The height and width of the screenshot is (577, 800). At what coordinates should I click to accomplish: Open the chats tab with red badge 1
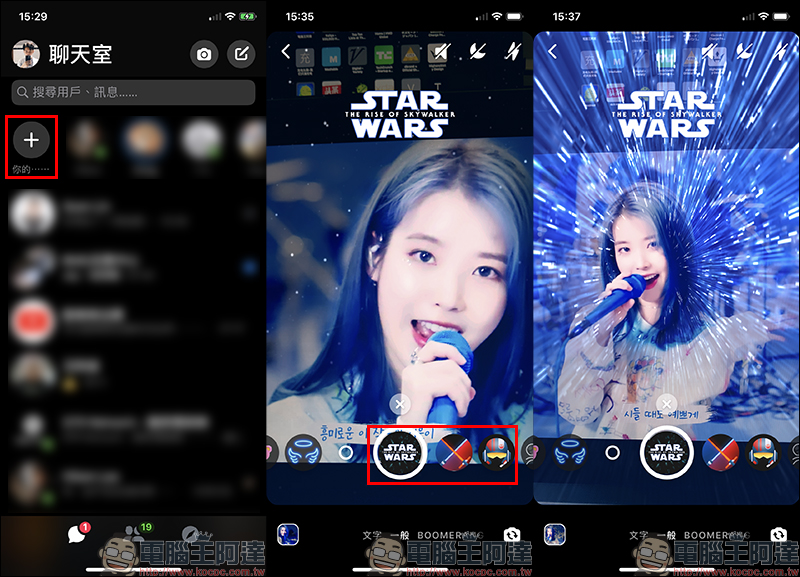pos(77,534)
